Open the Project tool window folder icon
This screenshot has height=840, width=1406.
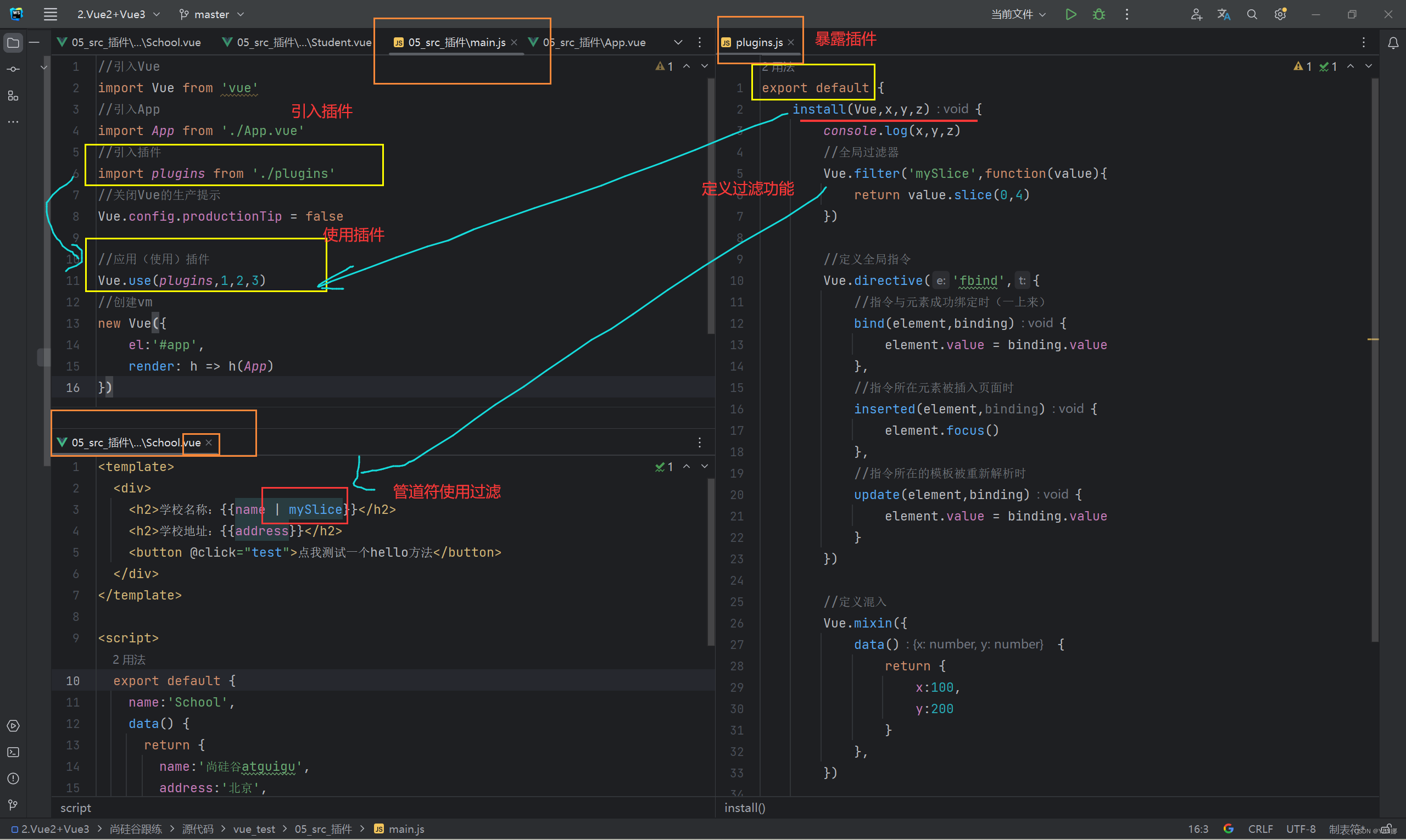13,42
